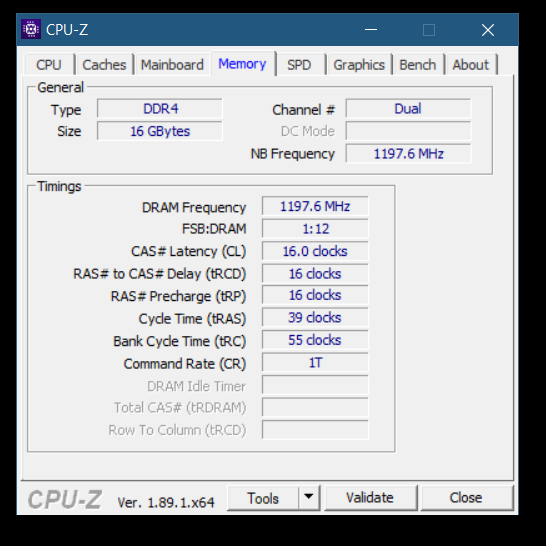The image size is (546, 546).
Task: Click the Command Rate 1T value
Action: click(x=315, y=363)
